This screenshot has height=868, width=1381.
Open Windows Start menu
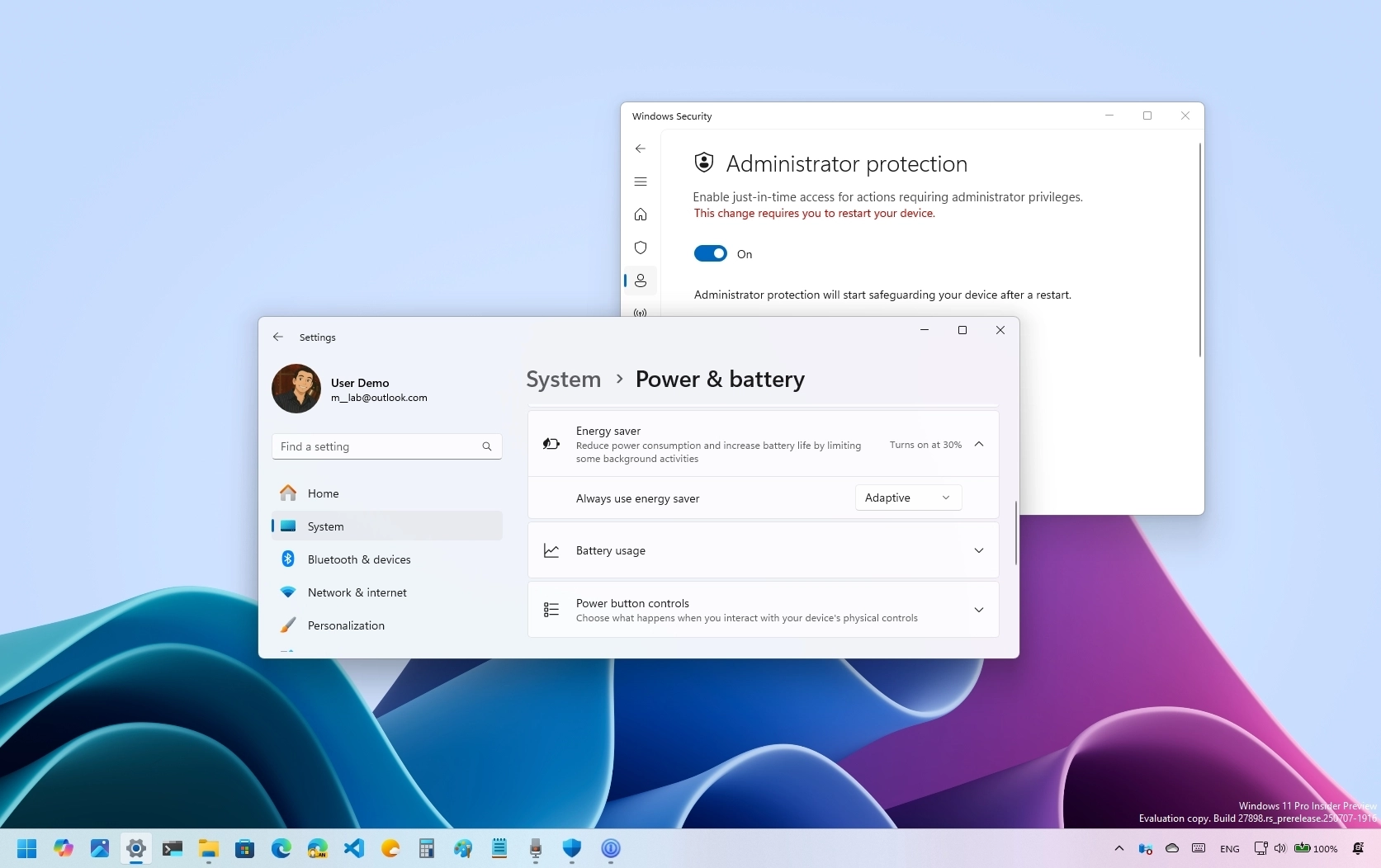[27, 848]
